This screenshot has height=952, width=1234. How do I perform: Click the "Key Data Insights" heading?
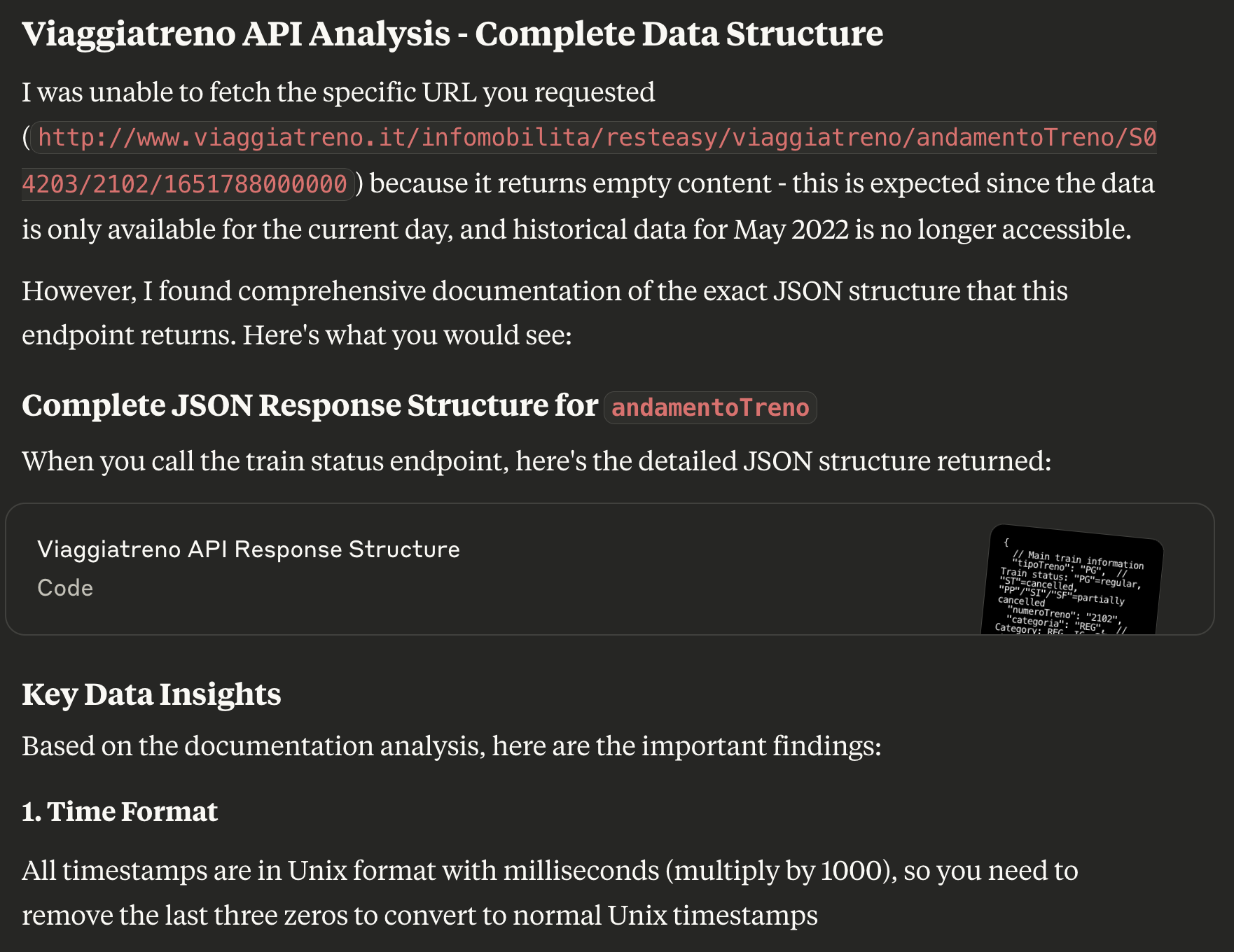[x=151, y=694]
